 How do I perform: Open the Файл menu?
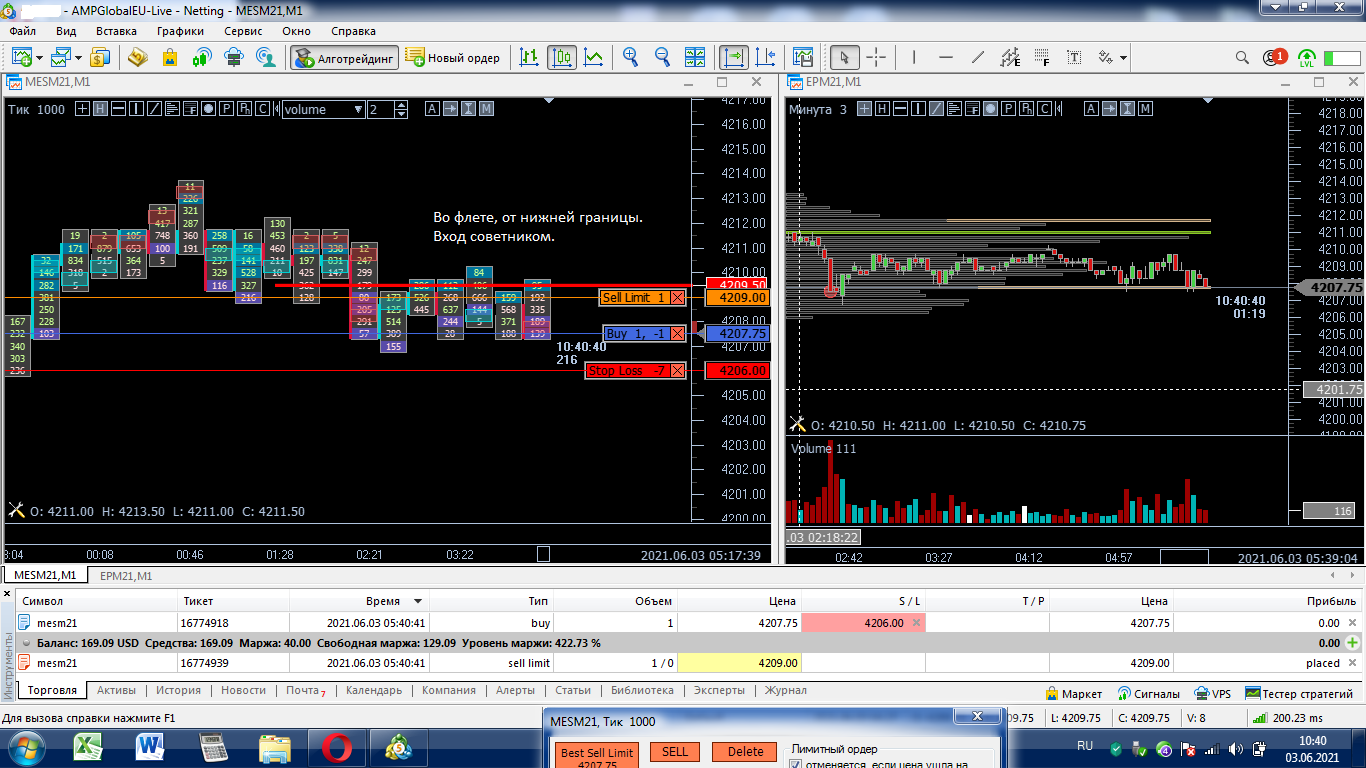tap(22, 31)
